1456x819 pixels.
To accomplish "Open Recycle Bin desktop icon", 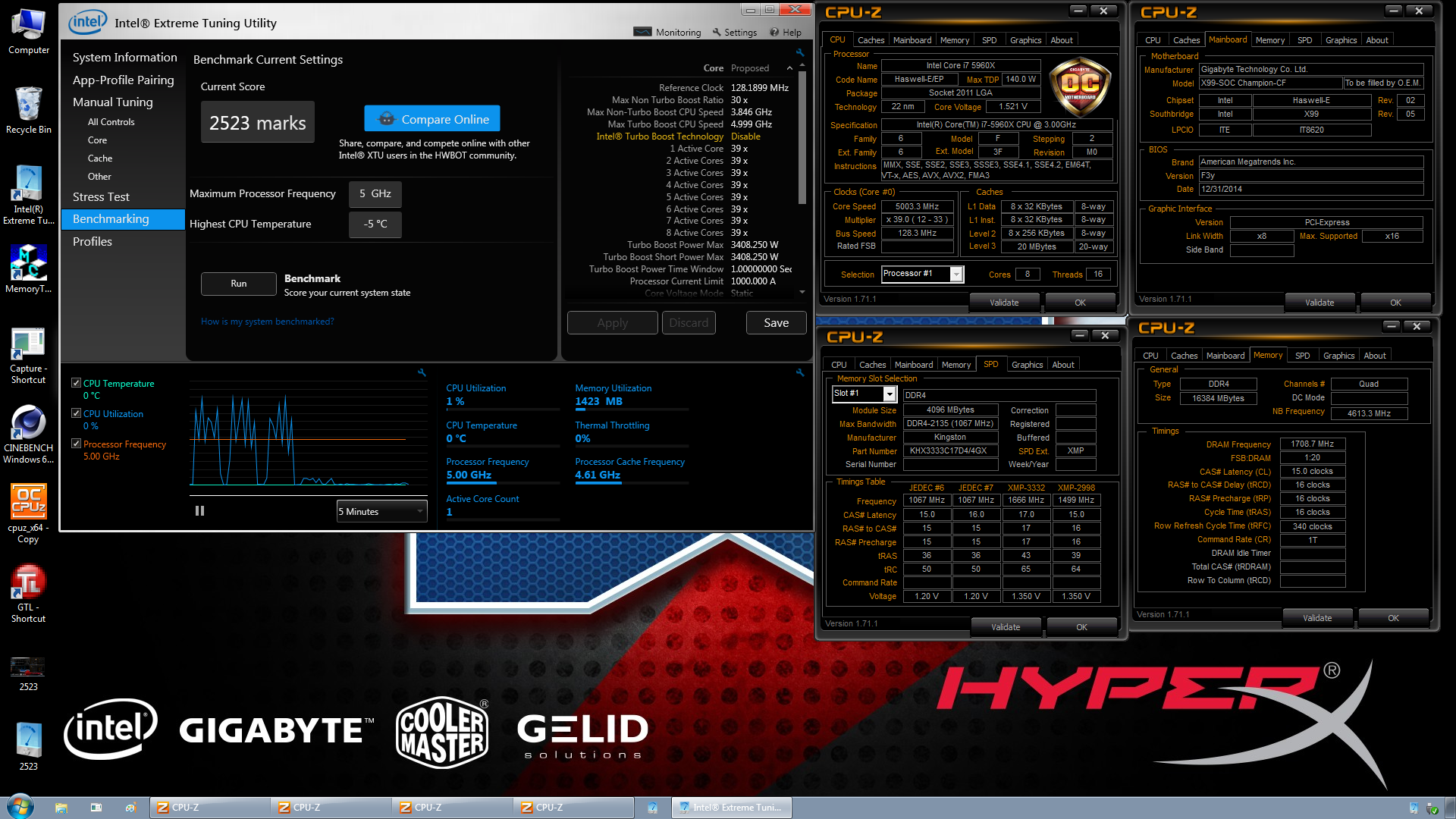I will click(x=28, y=110).
